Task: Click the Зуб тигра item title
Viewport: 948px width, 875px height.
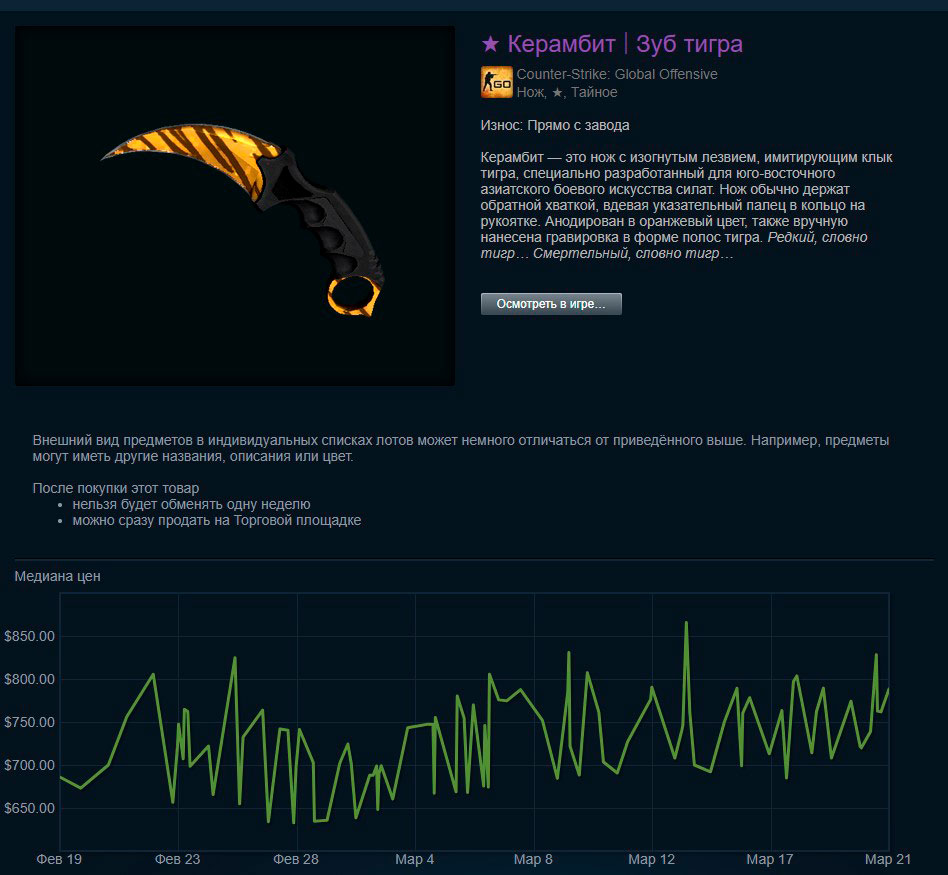Action: (x=689, y=44)
